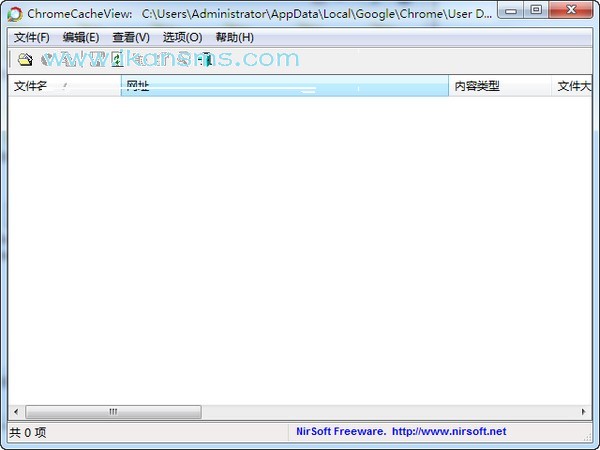Click the horizontal scrollbar right arrow
This screenshot has height=450, width=600.
583,412
